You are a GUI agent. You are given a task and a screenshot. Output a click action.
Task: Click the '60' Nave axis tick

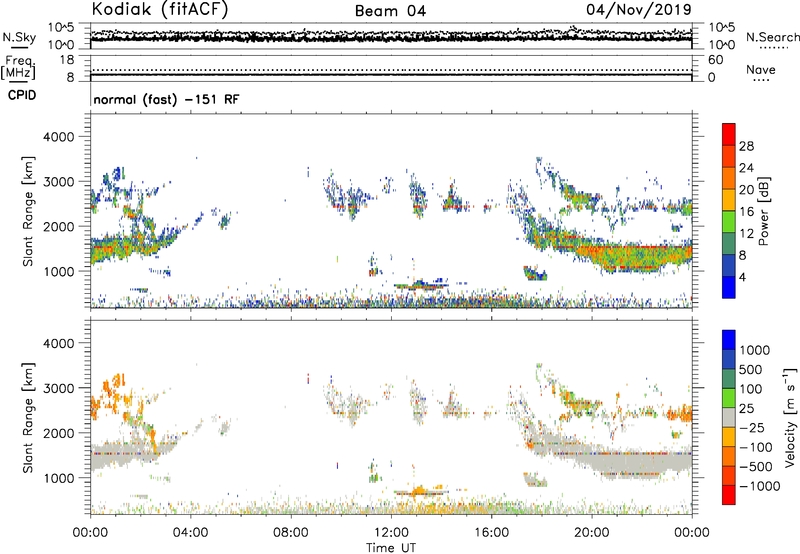715,60
